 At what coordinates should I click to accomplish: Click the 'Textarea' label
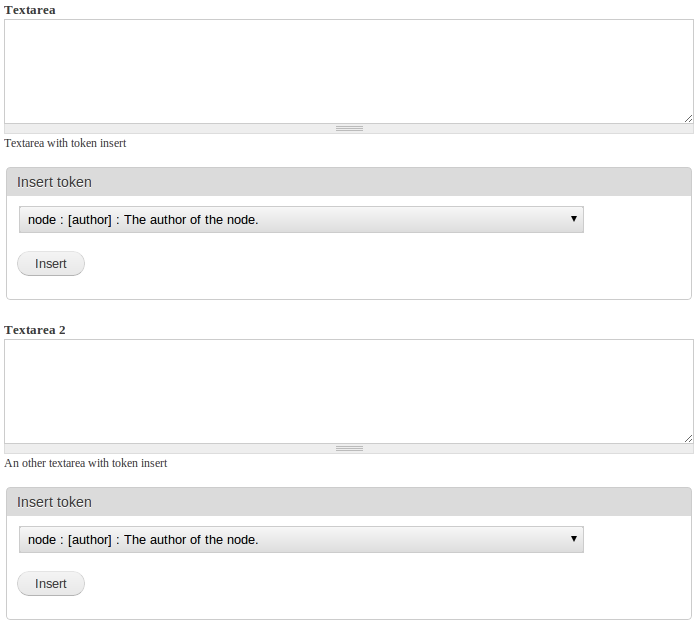(30, 10)
